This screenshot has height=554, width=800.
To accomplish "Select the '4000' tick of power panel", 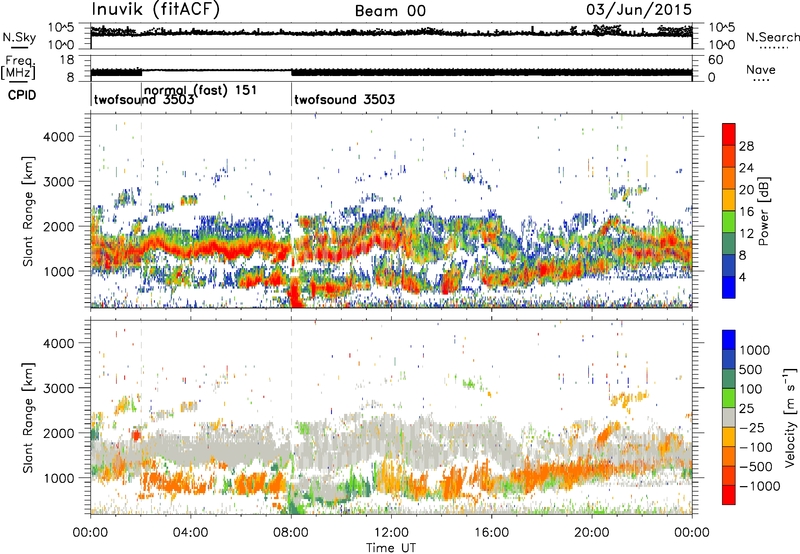I will tap(59, 137).
